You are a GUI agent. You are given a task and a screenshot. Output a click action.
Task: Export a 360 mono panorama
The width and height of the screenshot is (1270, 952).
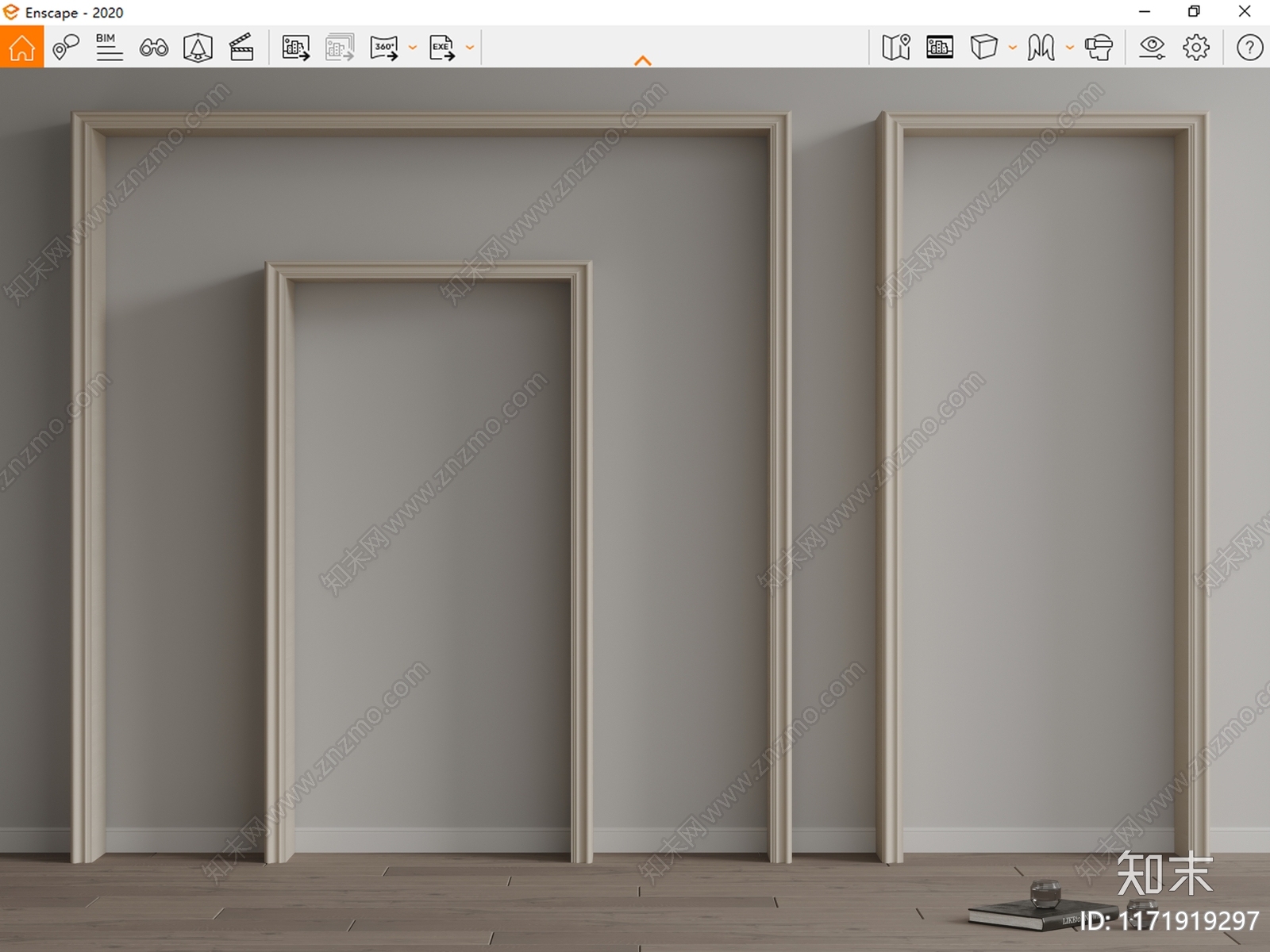[x=384, y=48]
